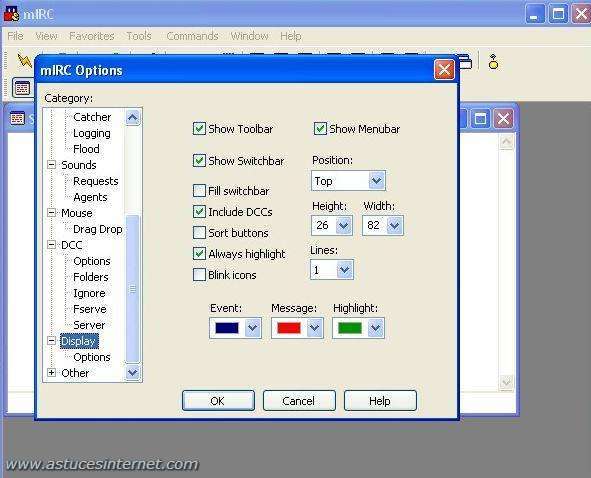Click the OK button
This screenshot has width=591, height=478.
point(218,400)
